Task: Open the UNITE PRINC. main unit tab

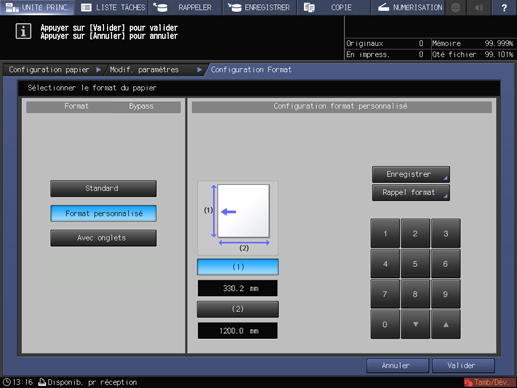Action: point(37,7)
